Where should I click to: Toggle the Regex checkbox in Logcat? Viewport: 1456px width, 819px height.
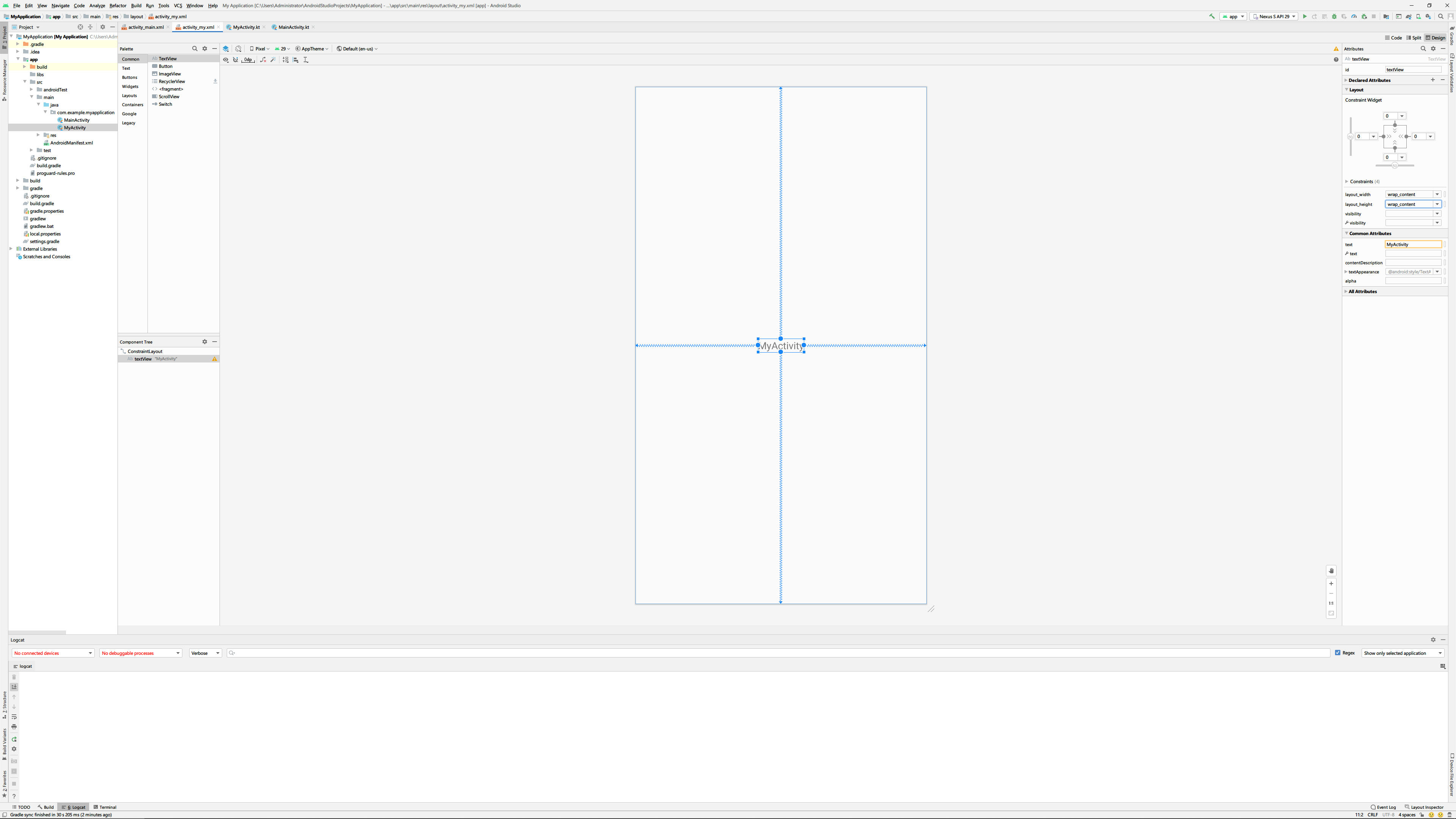(1338, 653)
